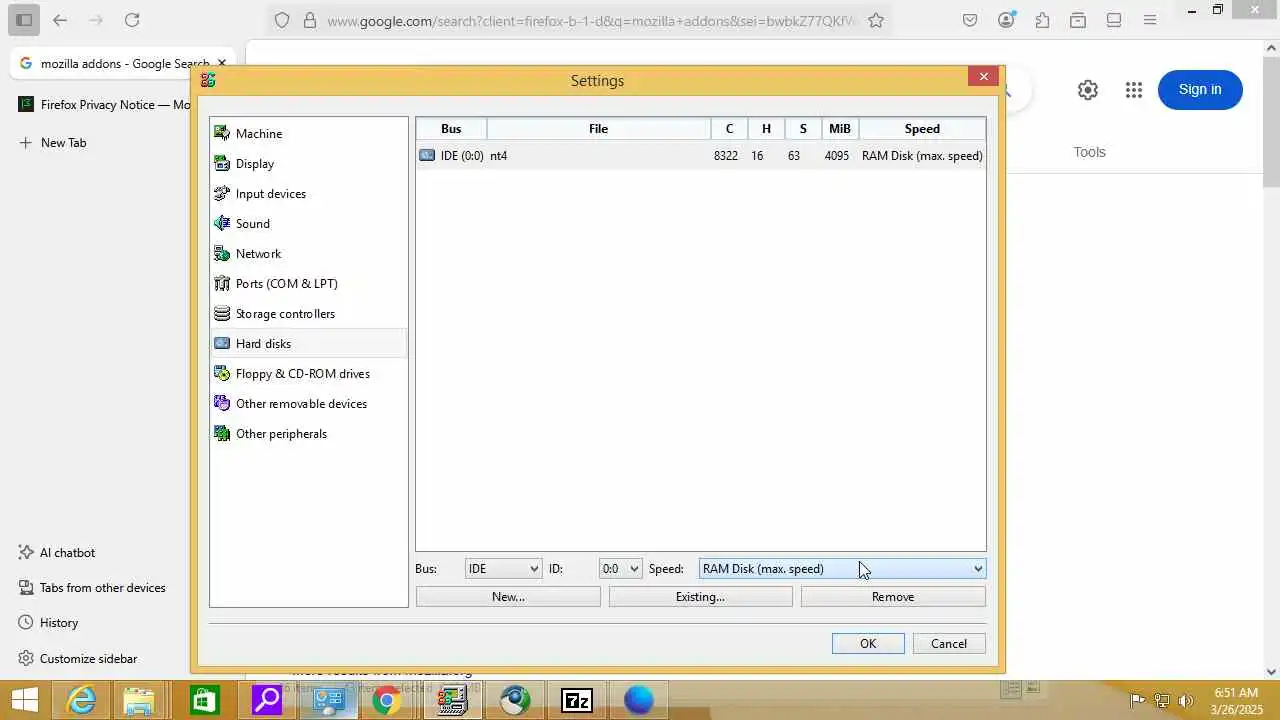Open Tabs from other devices
The image size is (1280, 720).
point(92,587)
